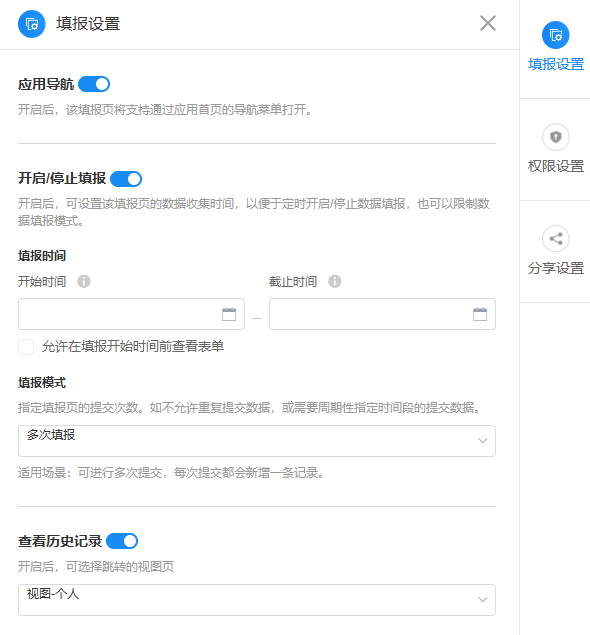
Task: Click the info icon beside 截止时间
Action: (x=334, y=281)
